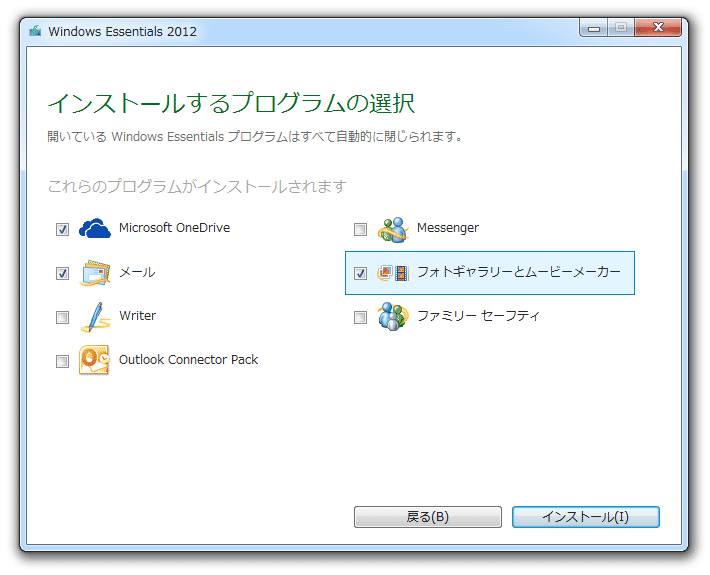Screen dimensions: 710x575
Task: Click the Microsoft OneDrive cloud icon
Action: pyautogui.click(x=95, y=228)
